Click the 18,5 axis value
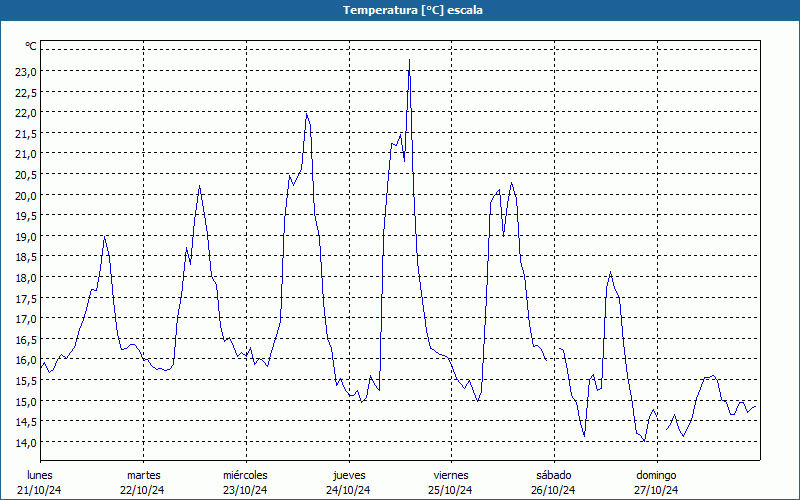Image resolution: width=800 pixels, height=500 pixels. pos(26,257)
